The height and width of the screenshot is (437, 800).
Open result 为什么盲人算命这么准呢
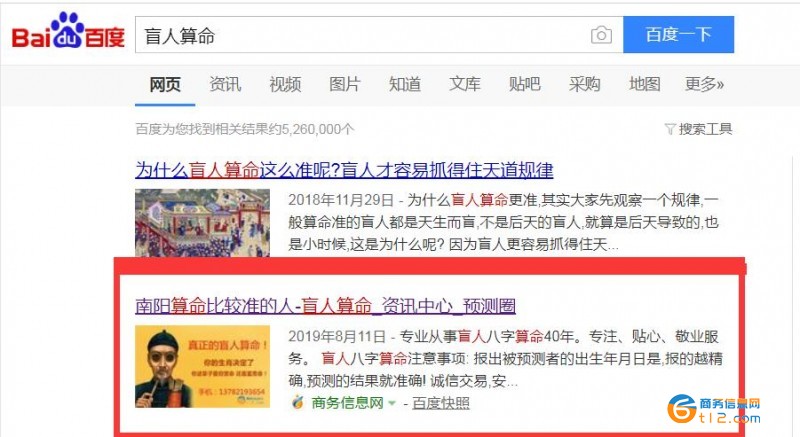(344, 170)
